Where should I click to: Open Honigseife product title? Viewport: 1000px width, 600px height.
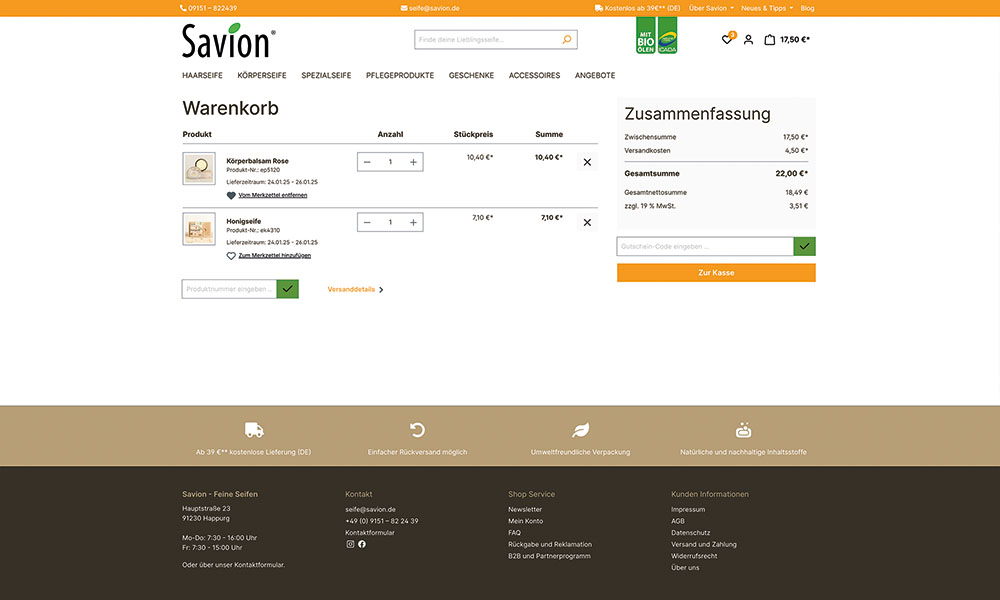click(244, 221)
